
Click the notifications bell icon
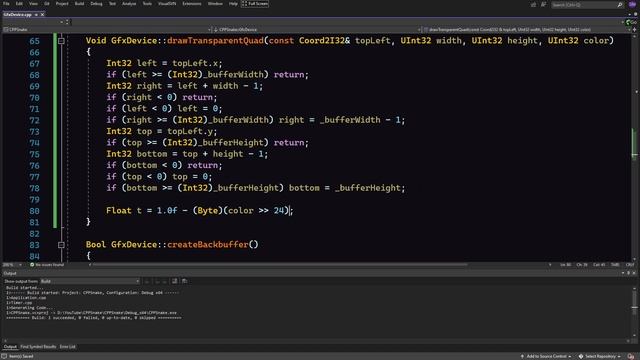click(631, 356)
